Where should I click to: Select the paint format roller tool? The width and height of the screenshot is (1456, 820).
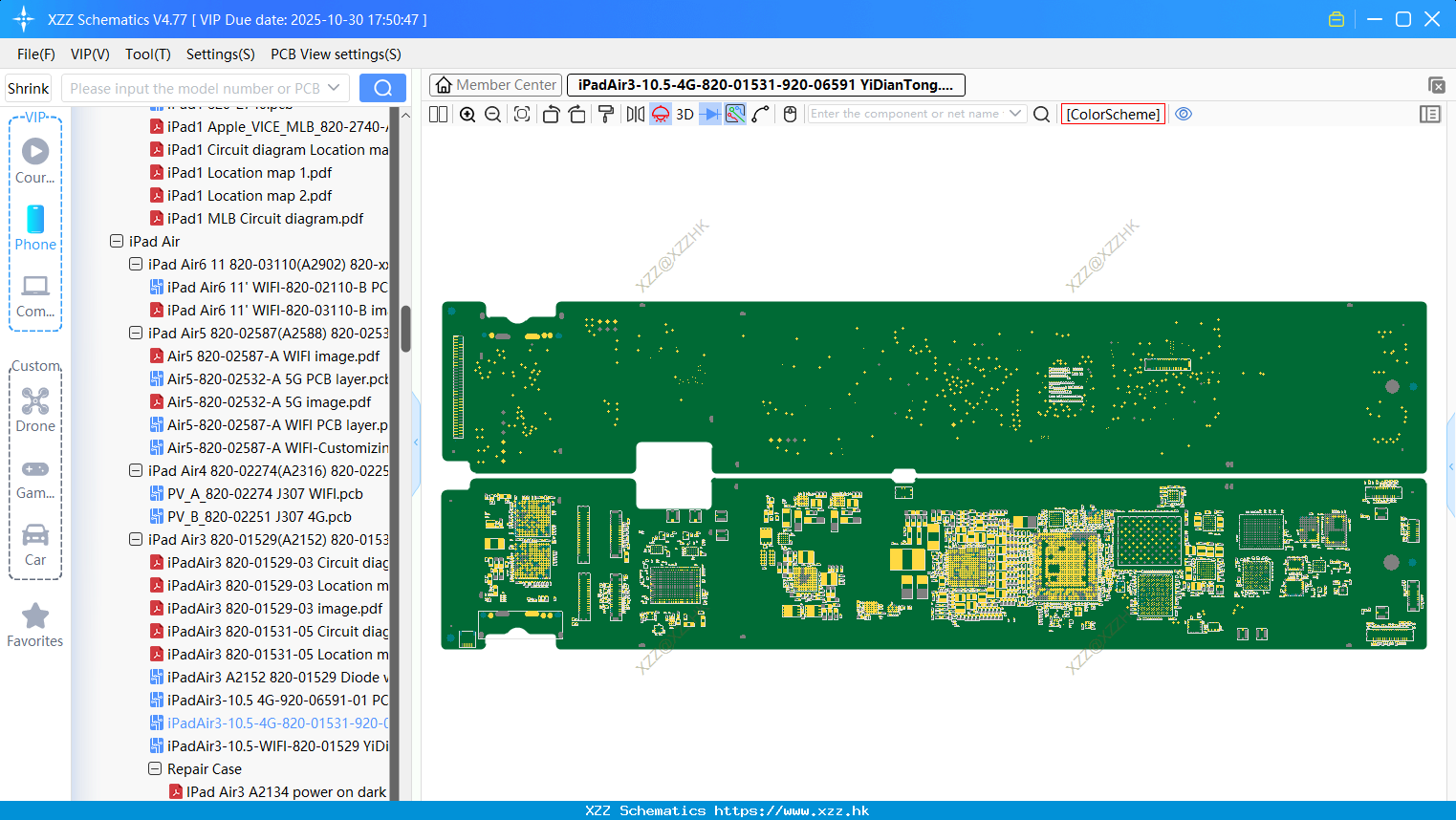605,114
